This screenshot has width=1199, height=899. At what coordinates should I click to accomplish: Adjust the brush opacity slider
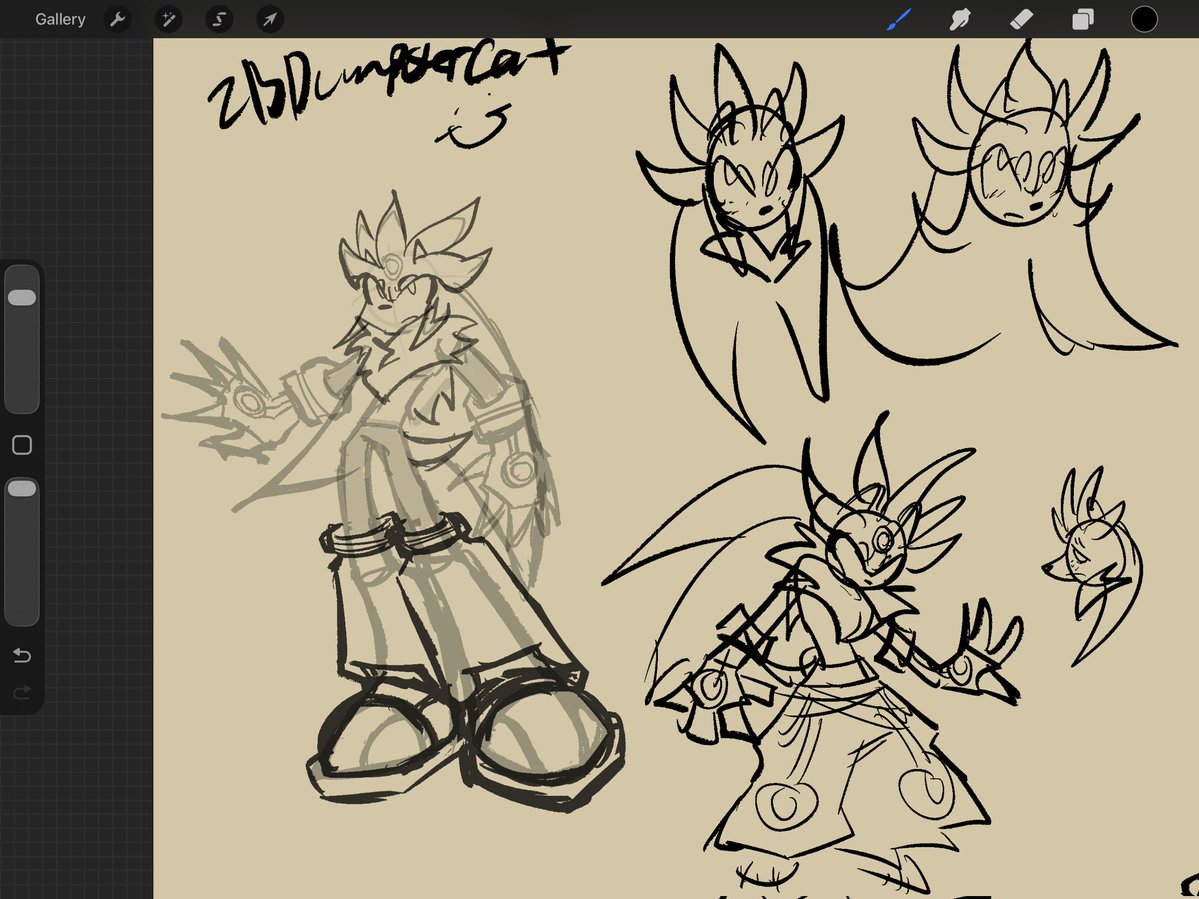click(x=22, y=553)
